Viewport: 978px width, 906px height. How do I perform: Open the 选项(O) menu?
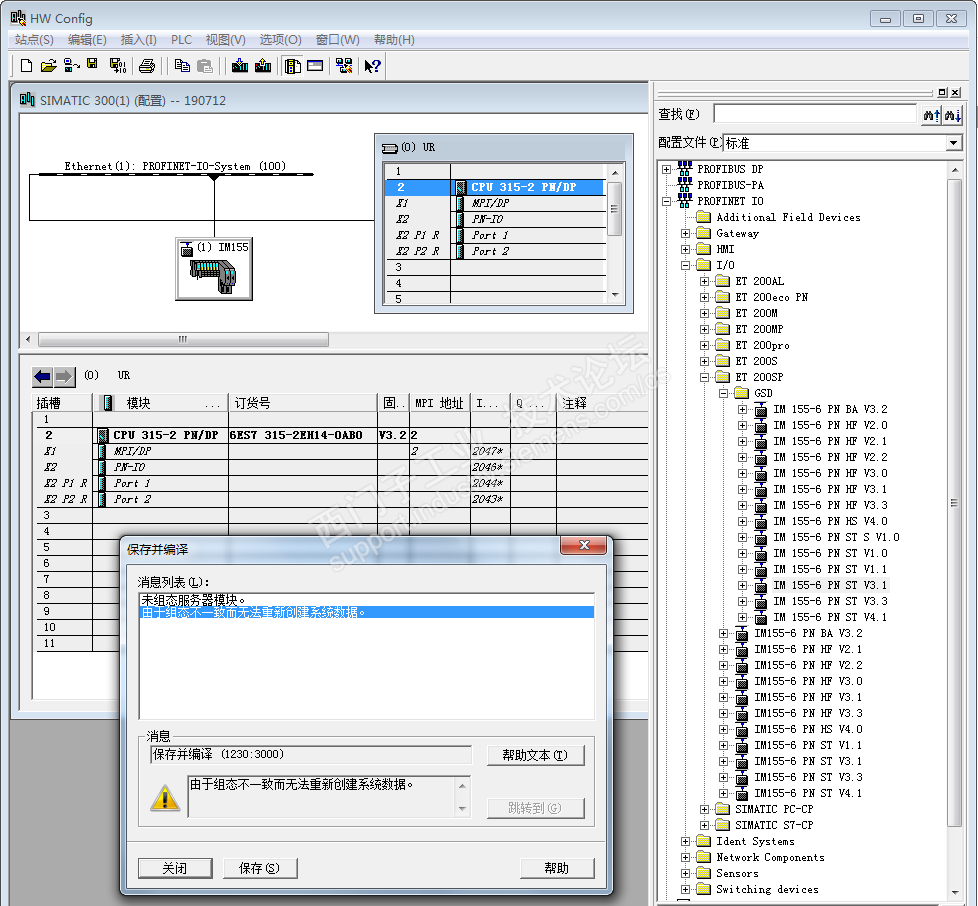(x=280, y=40)
